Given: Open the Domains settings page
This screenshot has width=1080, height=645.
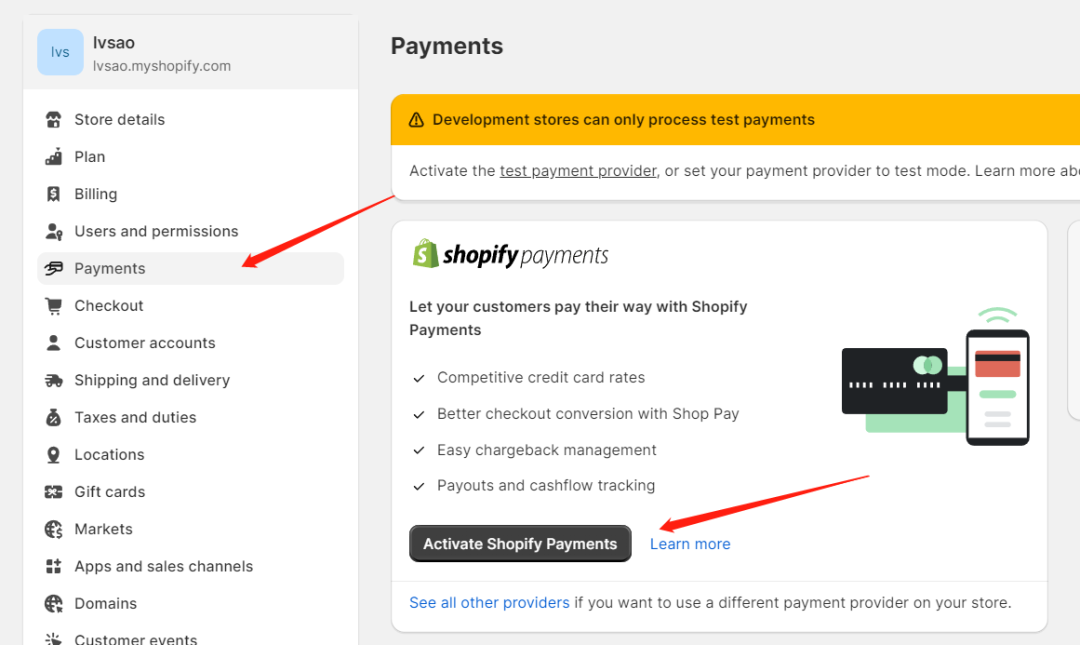Looking at the screenshot, I should [x=105, y=603].
